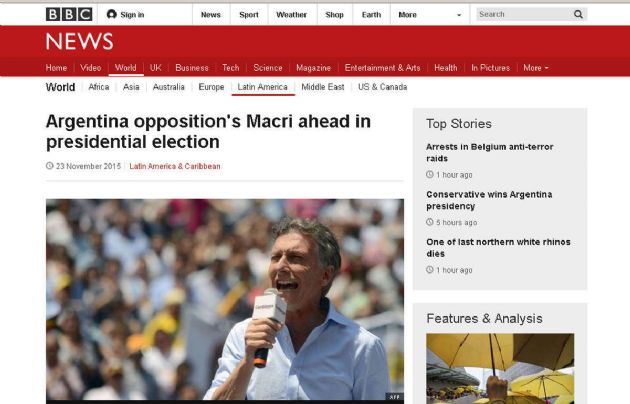Click the article headline about Macri
This screenshot has width=630, height=404.
(x=208, y=132)
